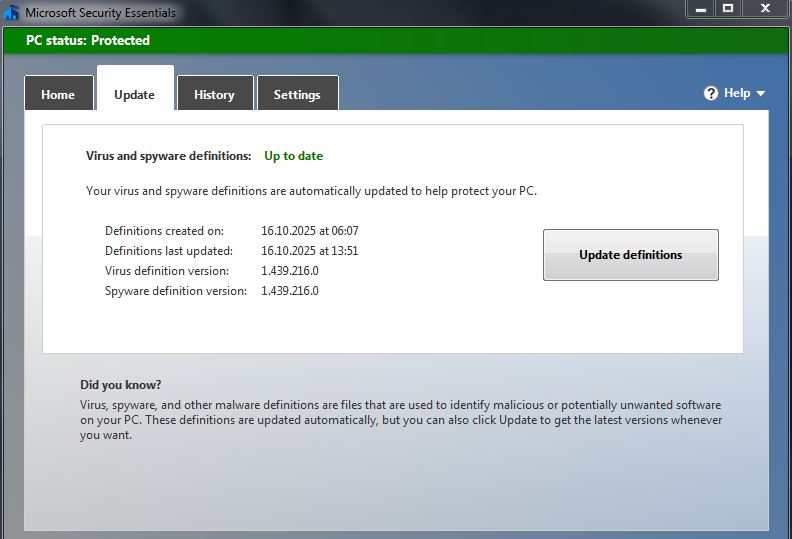Open the History tab
This screenshot has height=539, width=792.
[x=214, y=95]
